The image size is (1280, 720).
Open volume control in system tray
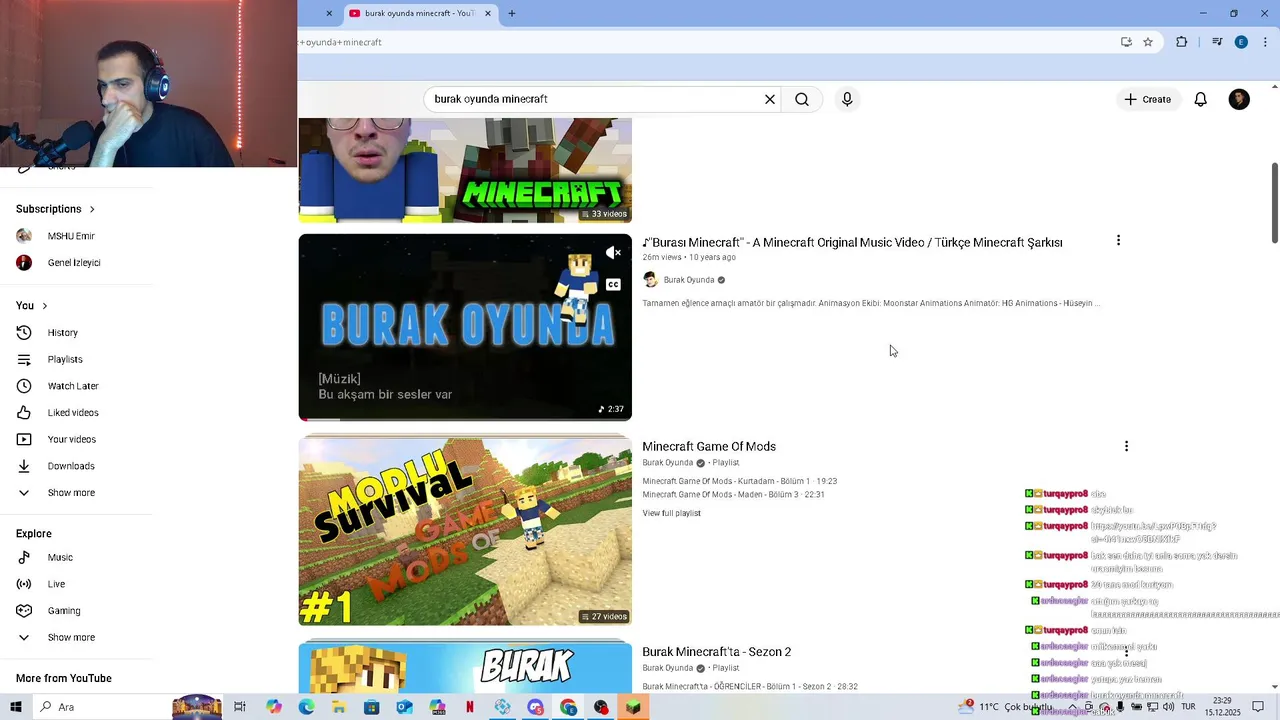[x=1168, y=707]
